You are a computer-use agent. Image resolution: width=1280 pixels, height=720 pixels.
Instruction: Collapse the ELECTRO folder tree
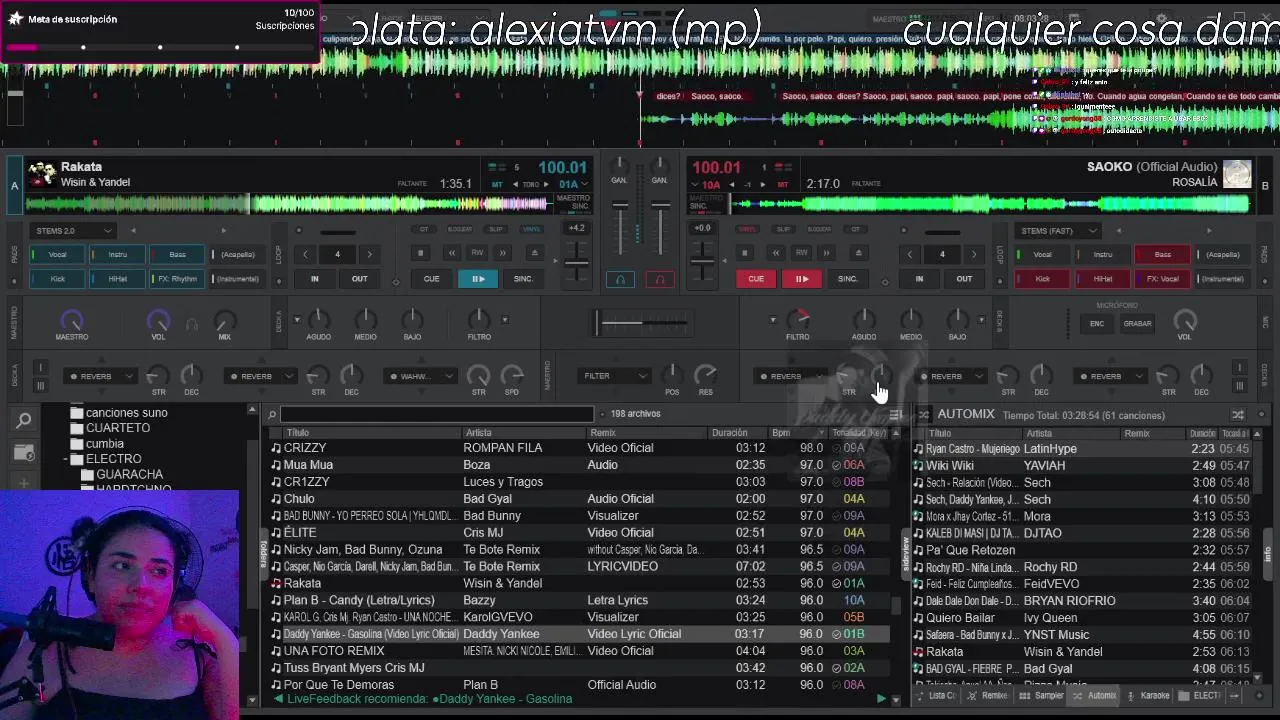65,459
